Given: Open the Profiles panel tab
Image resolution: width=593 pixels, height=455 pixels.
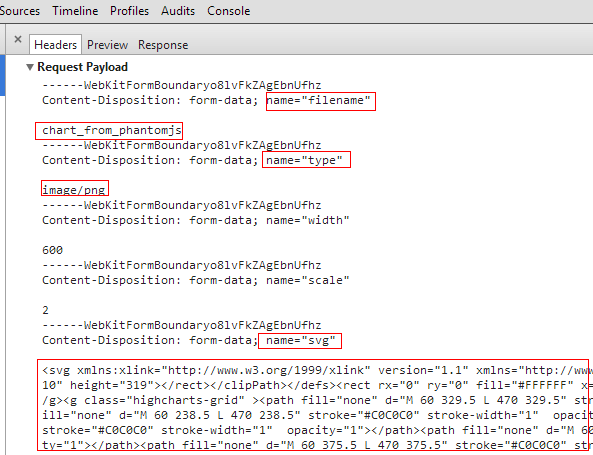Looking at the screenshot, I should pos(129,11).
